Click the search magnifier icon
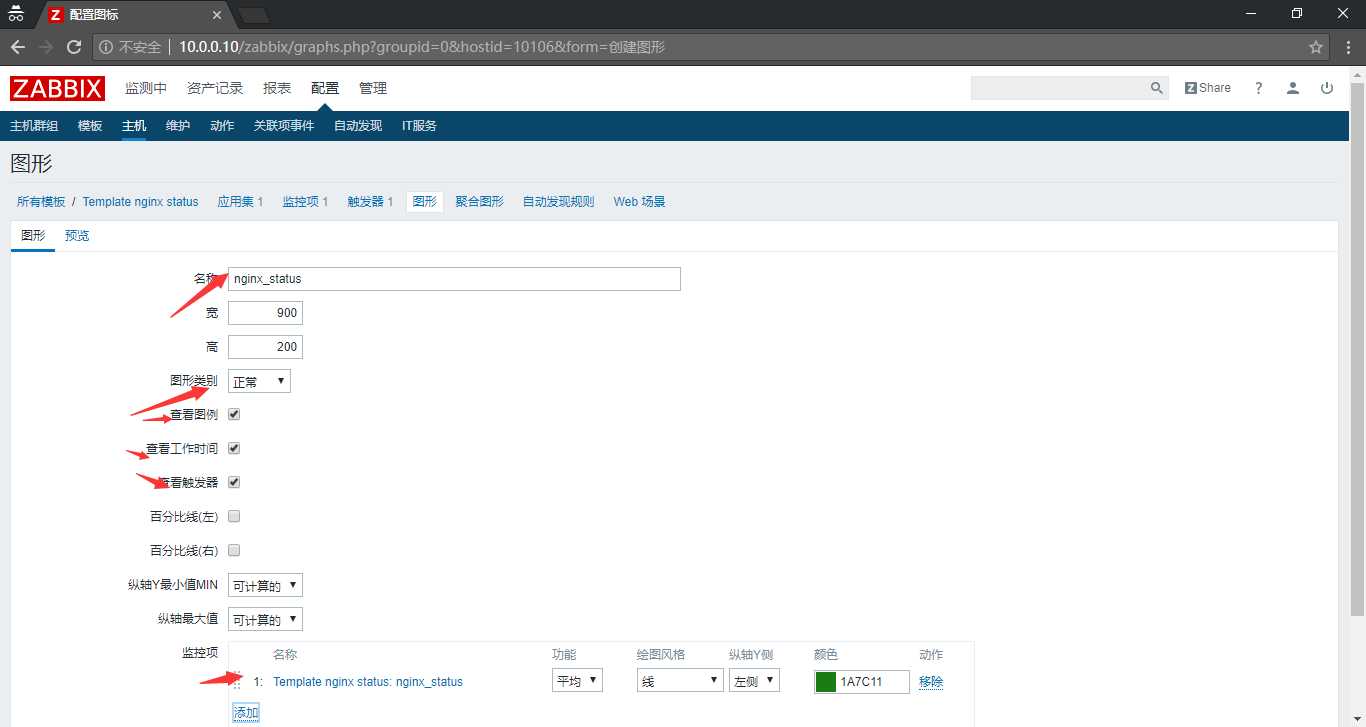Screen dimensions: 1366x727 (x=1156, y=88)
